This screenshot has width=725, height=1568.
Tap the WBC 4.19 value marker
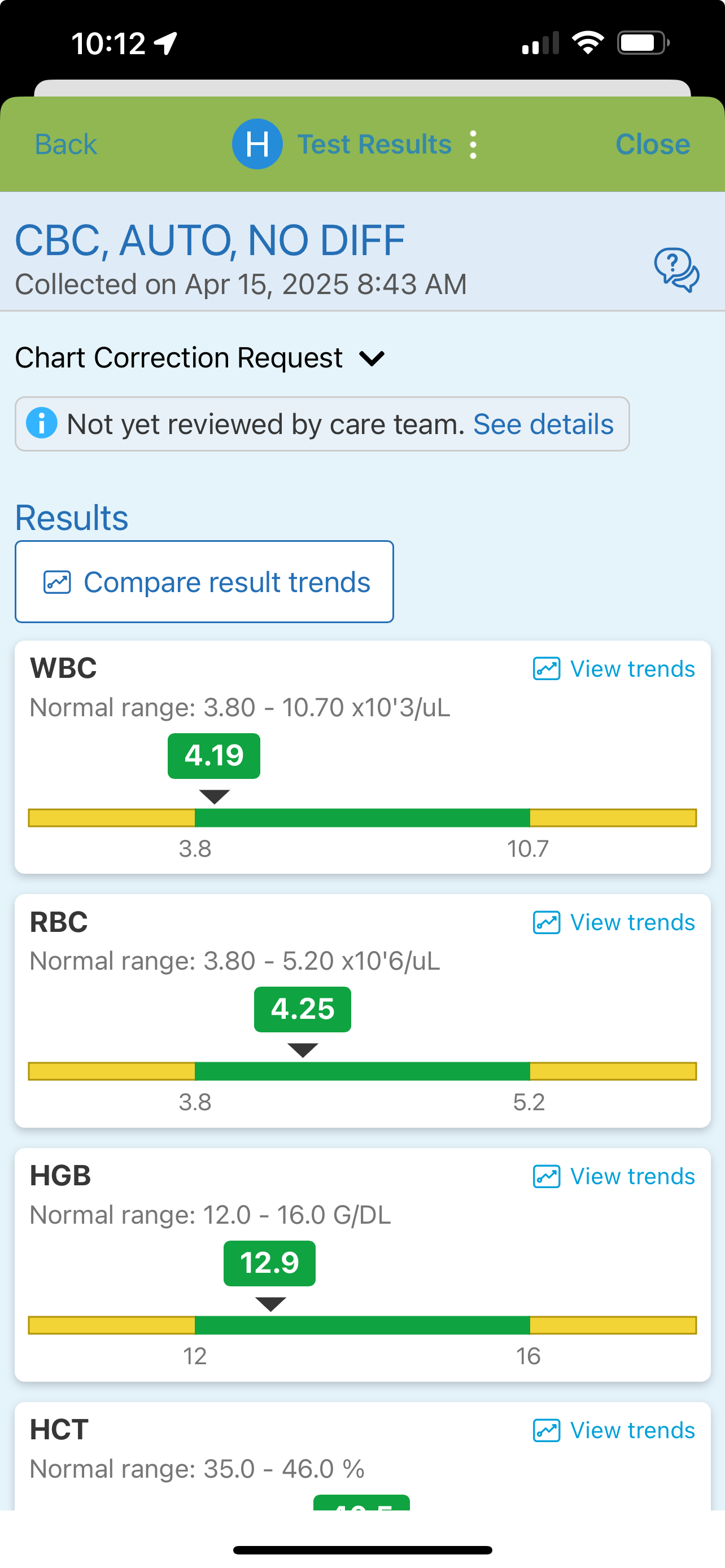(213, 756)
